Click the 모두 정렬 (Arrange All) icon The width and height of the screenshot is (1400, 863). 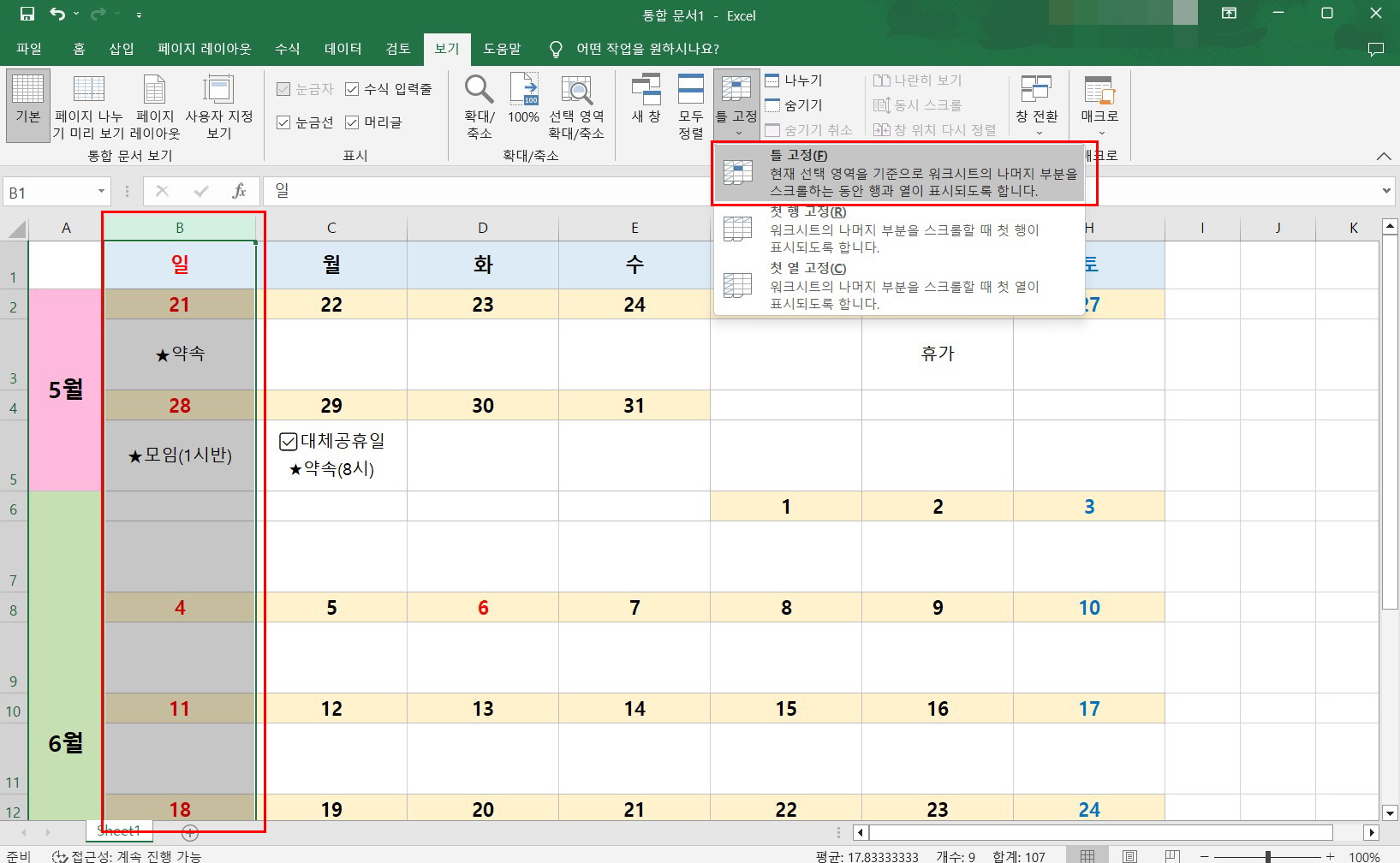(x=690, y=103)
